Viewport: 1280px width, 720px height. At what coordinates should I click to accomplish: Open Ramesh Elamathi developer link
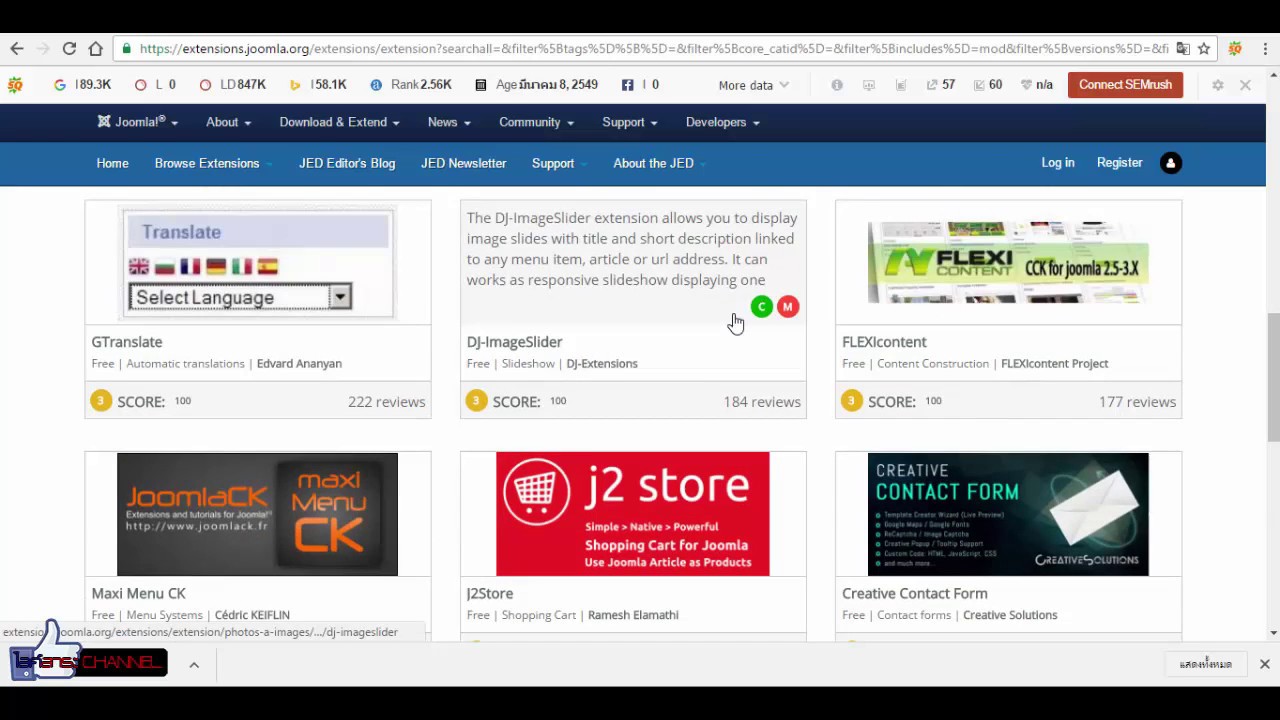pyautogui.click(x=633, y=615)
